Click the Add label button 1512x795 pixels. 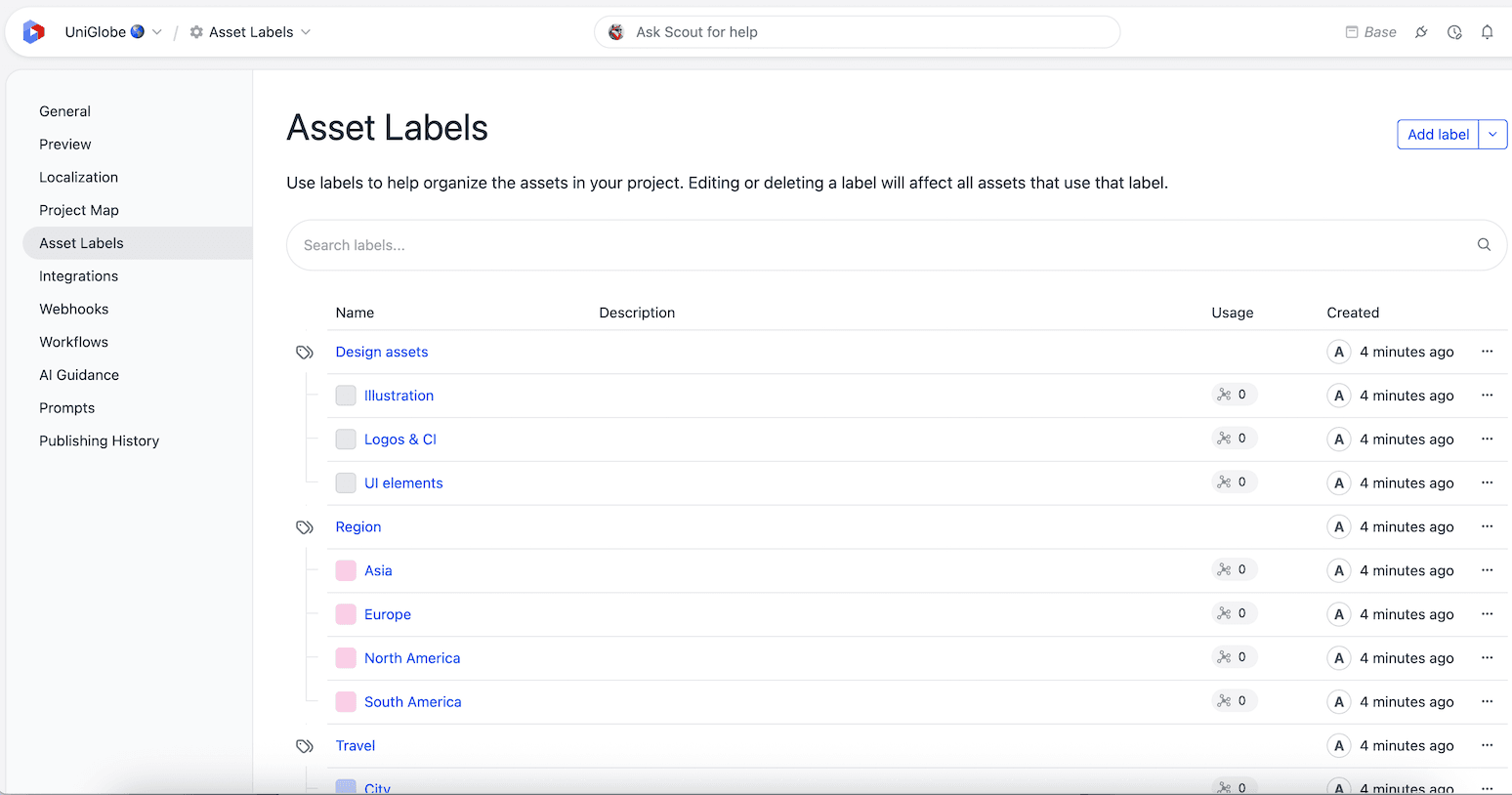coord(1438,134)
